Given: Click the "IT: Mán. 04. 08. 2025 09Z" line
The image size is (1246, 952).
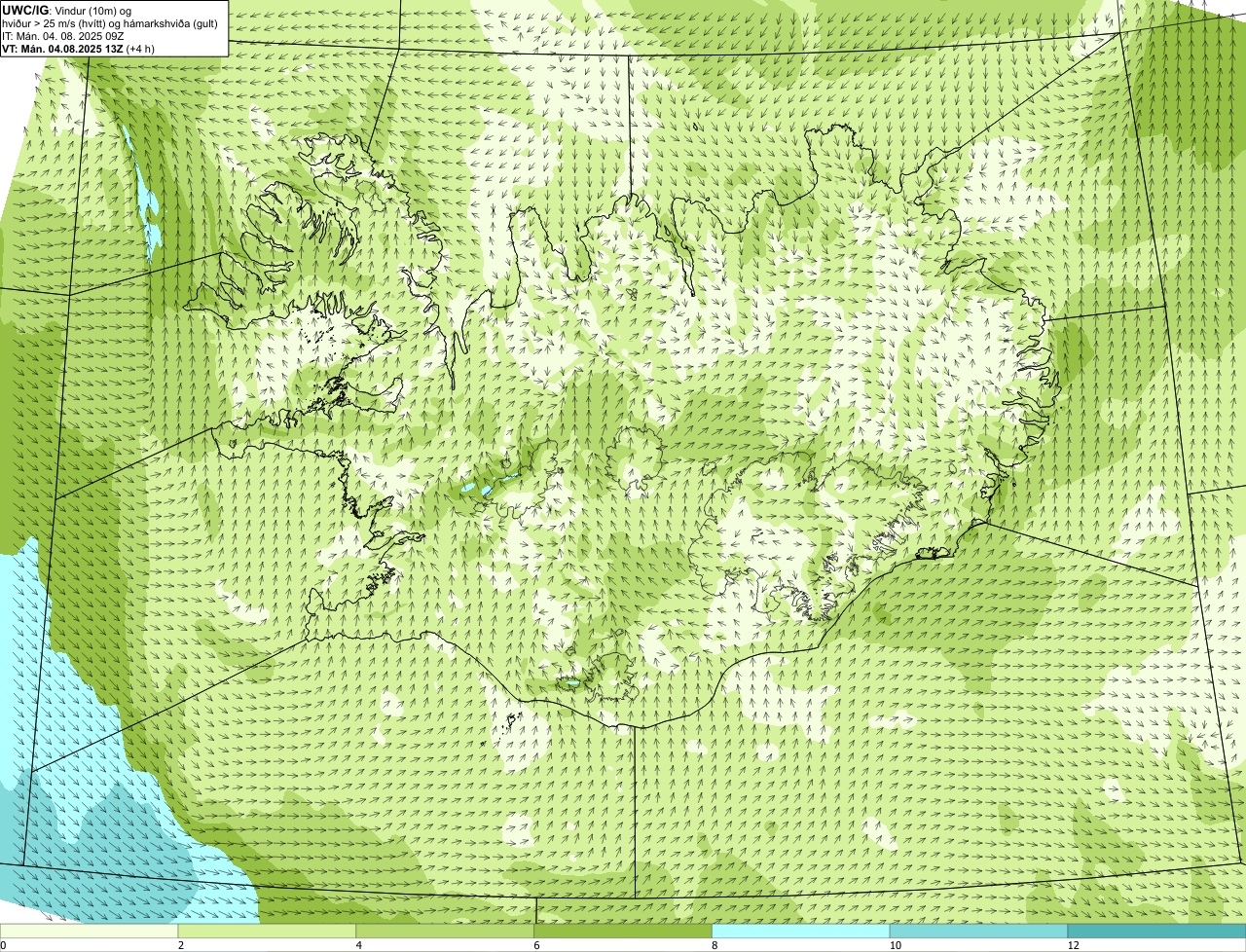Looking at the screenshot, I should tap(63, 36).
